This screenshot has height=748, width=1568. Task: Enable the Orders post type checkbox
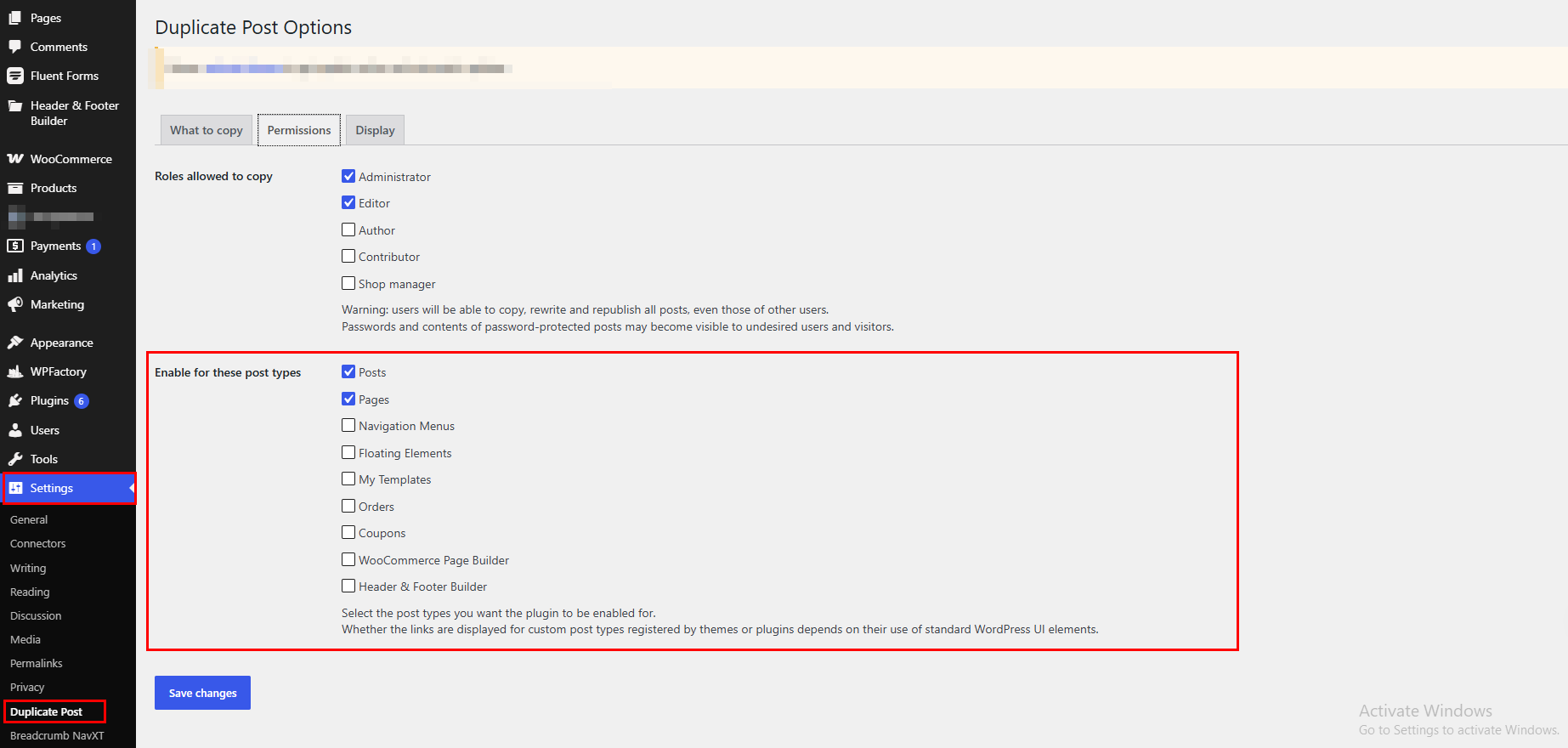pos(348,506)
